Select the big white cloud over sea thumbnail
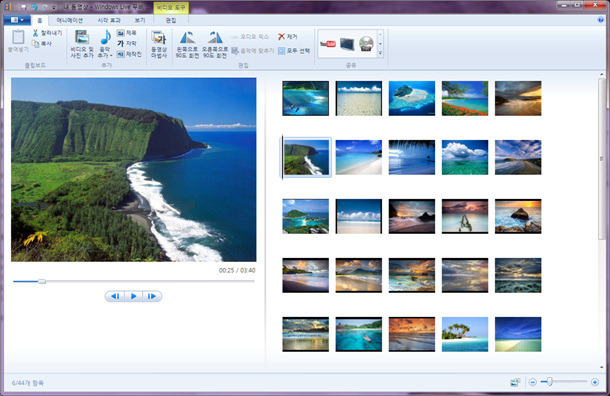Screen dimensions: 610x396 coord(465,157)
